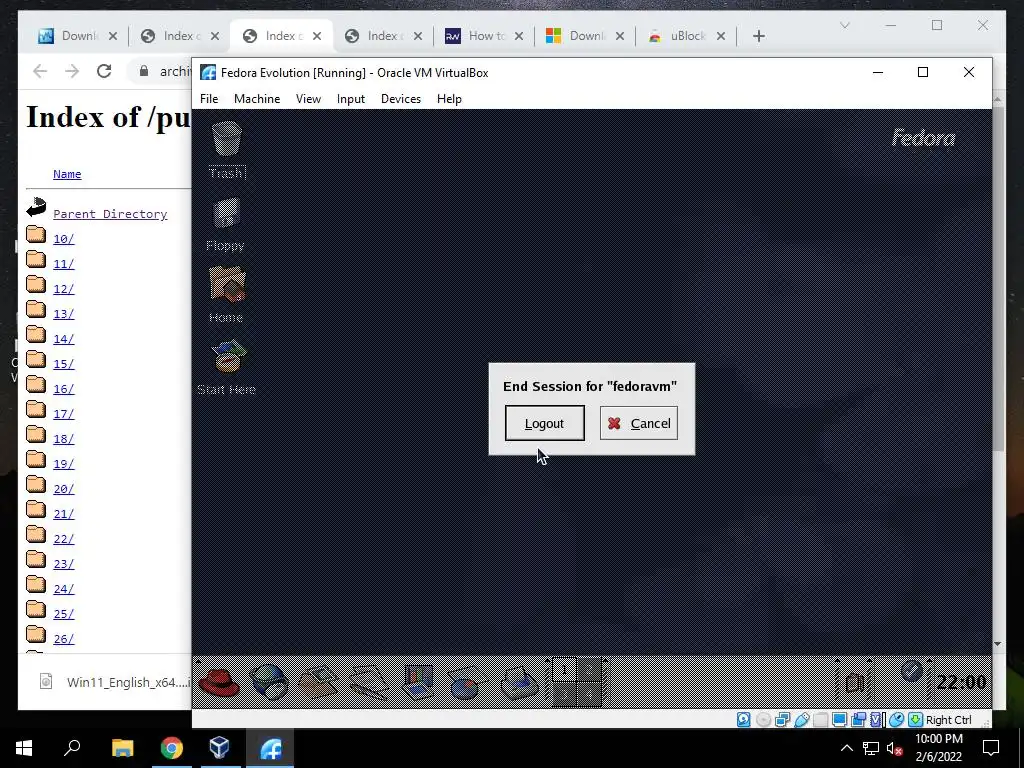
Task: Open Chrome from the taskbar
Action: [172, 748]
